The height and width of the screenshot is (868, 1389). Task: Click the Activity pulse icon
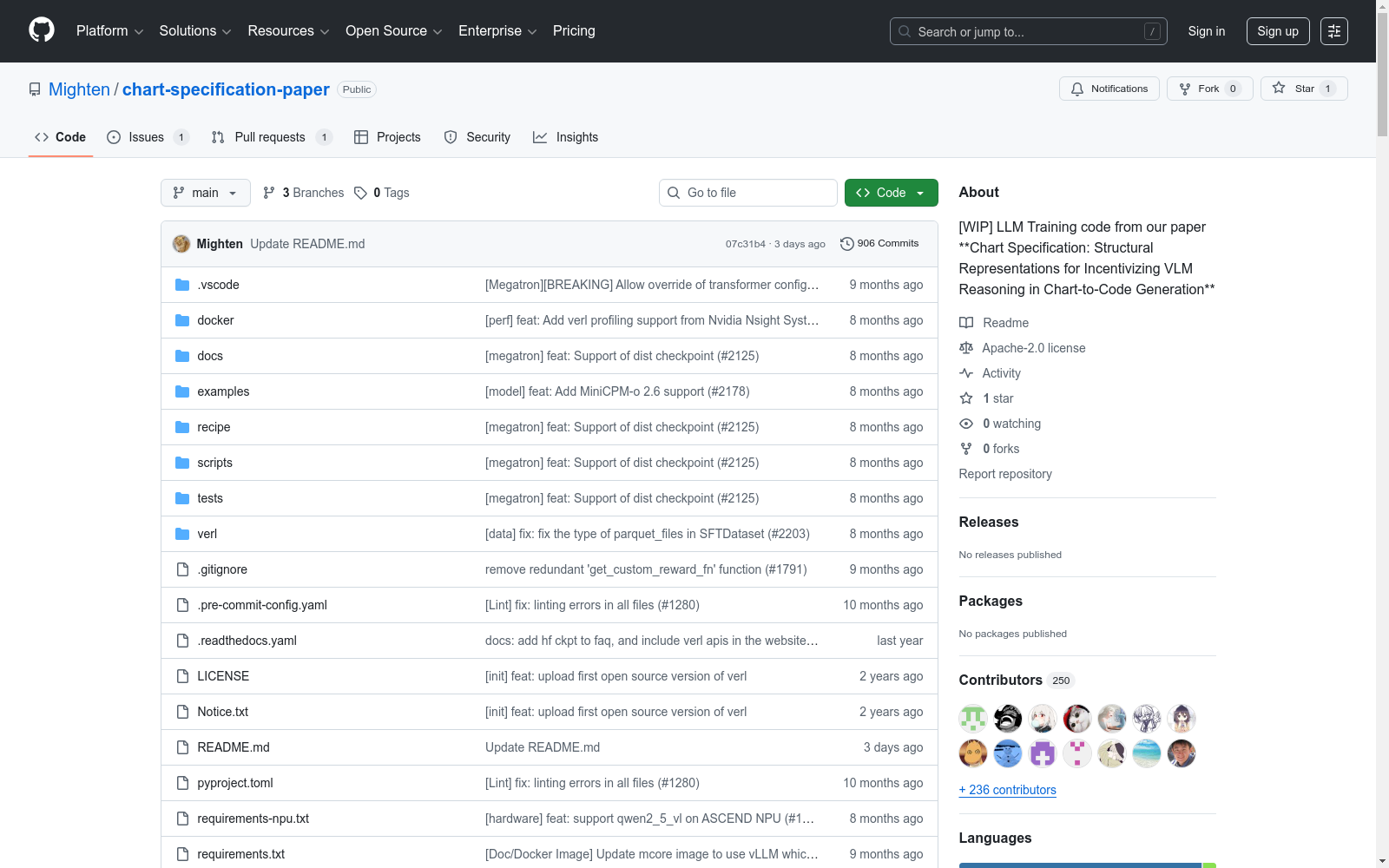point(966,373)
